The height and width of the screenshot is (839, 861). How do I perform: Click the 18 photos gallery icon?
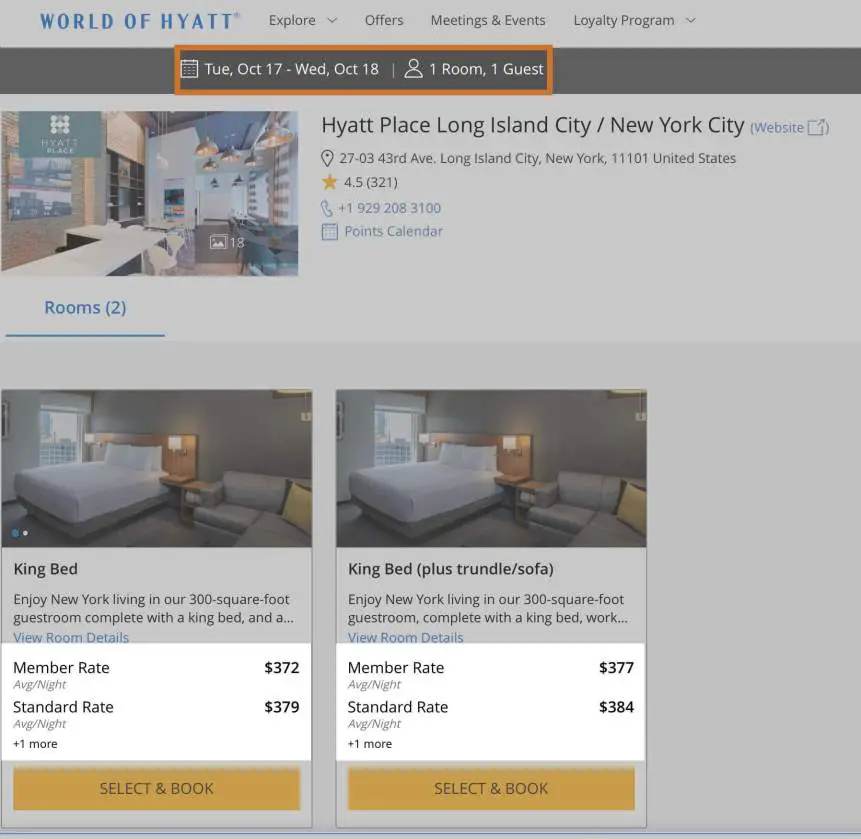[227, 242]
